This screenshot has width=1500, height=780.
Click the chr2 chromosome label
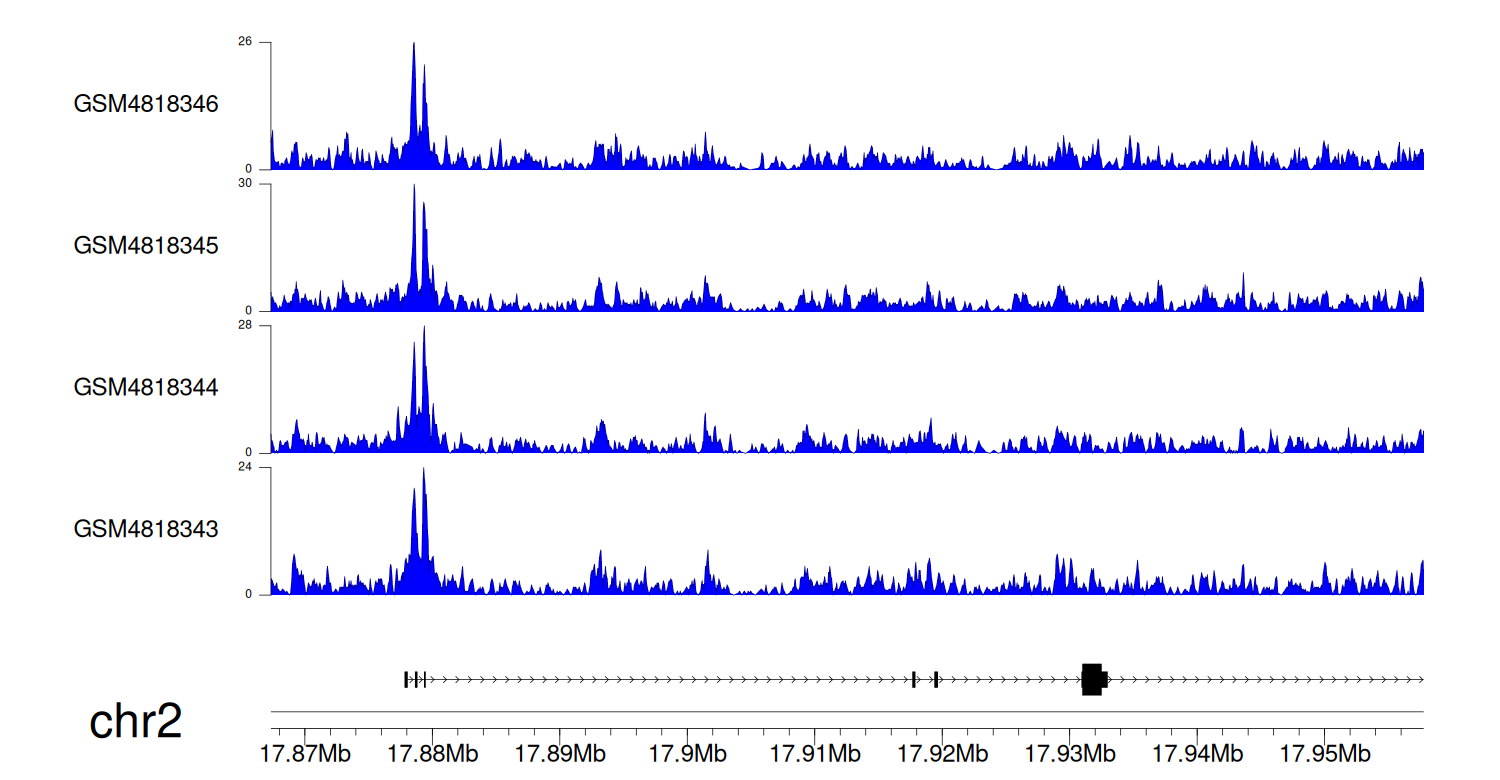[x=136, y=721]
